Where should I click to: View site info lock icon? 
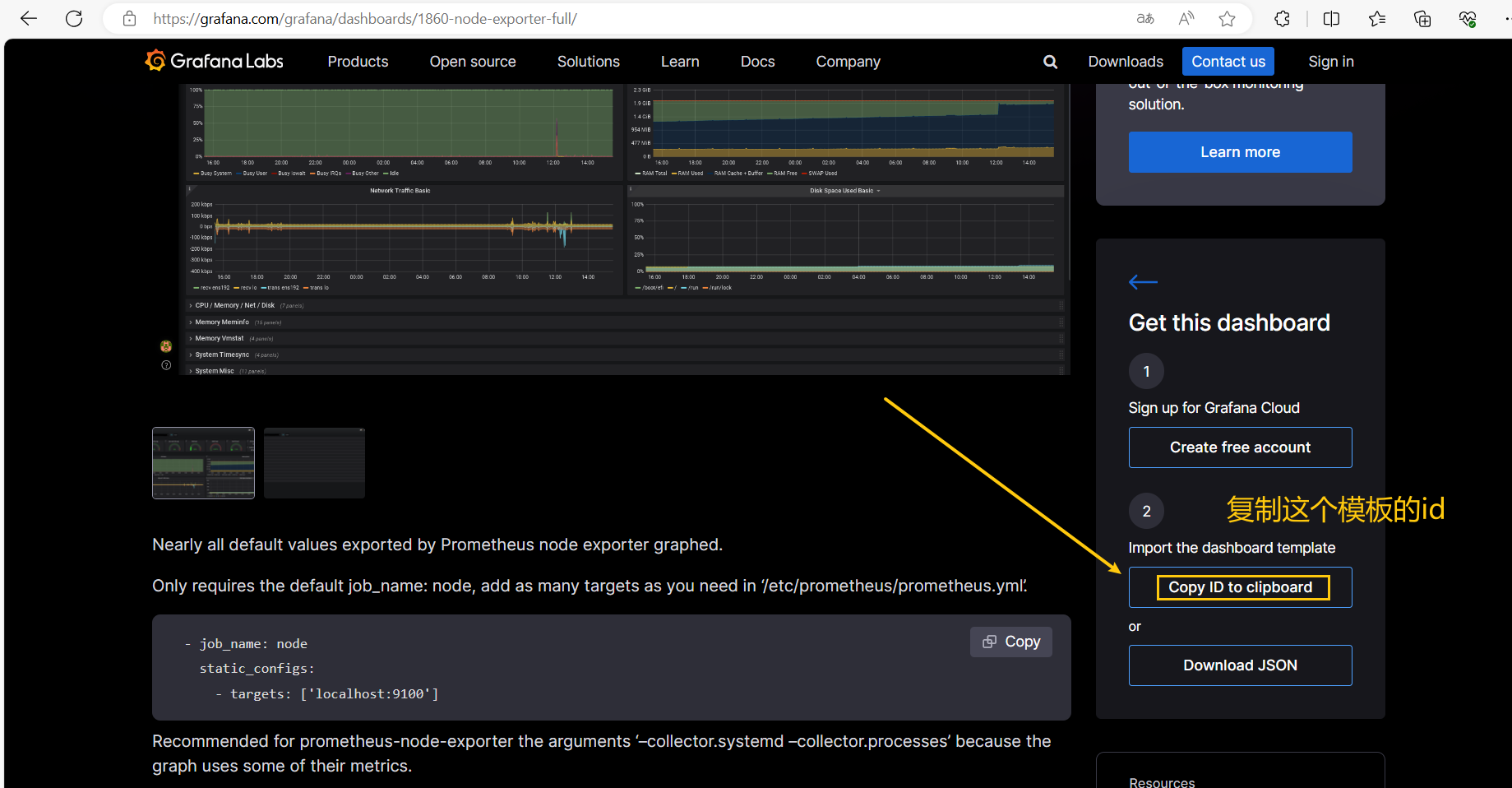pos(129,18)
